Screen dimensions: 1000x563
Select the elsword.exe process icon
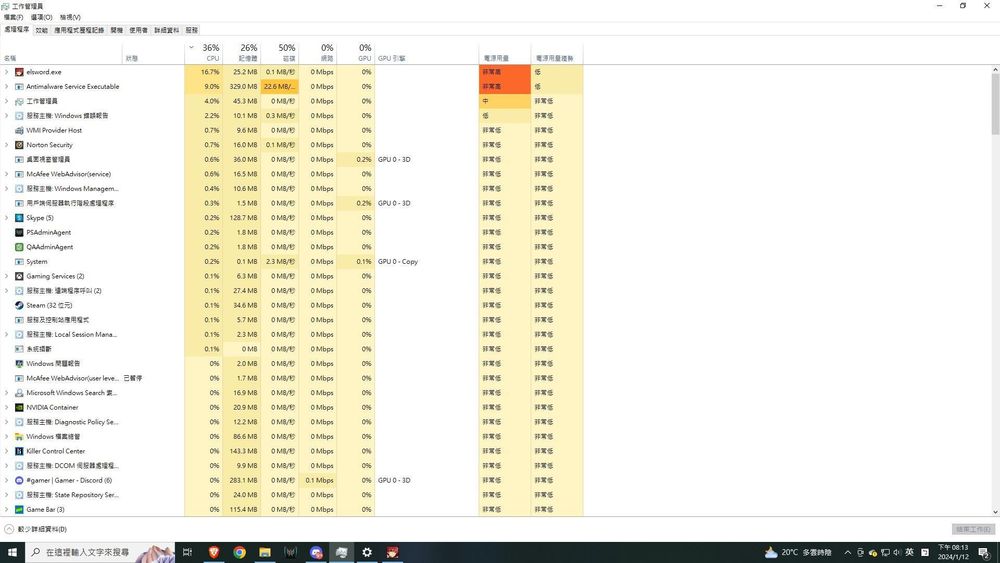[19, 72]
